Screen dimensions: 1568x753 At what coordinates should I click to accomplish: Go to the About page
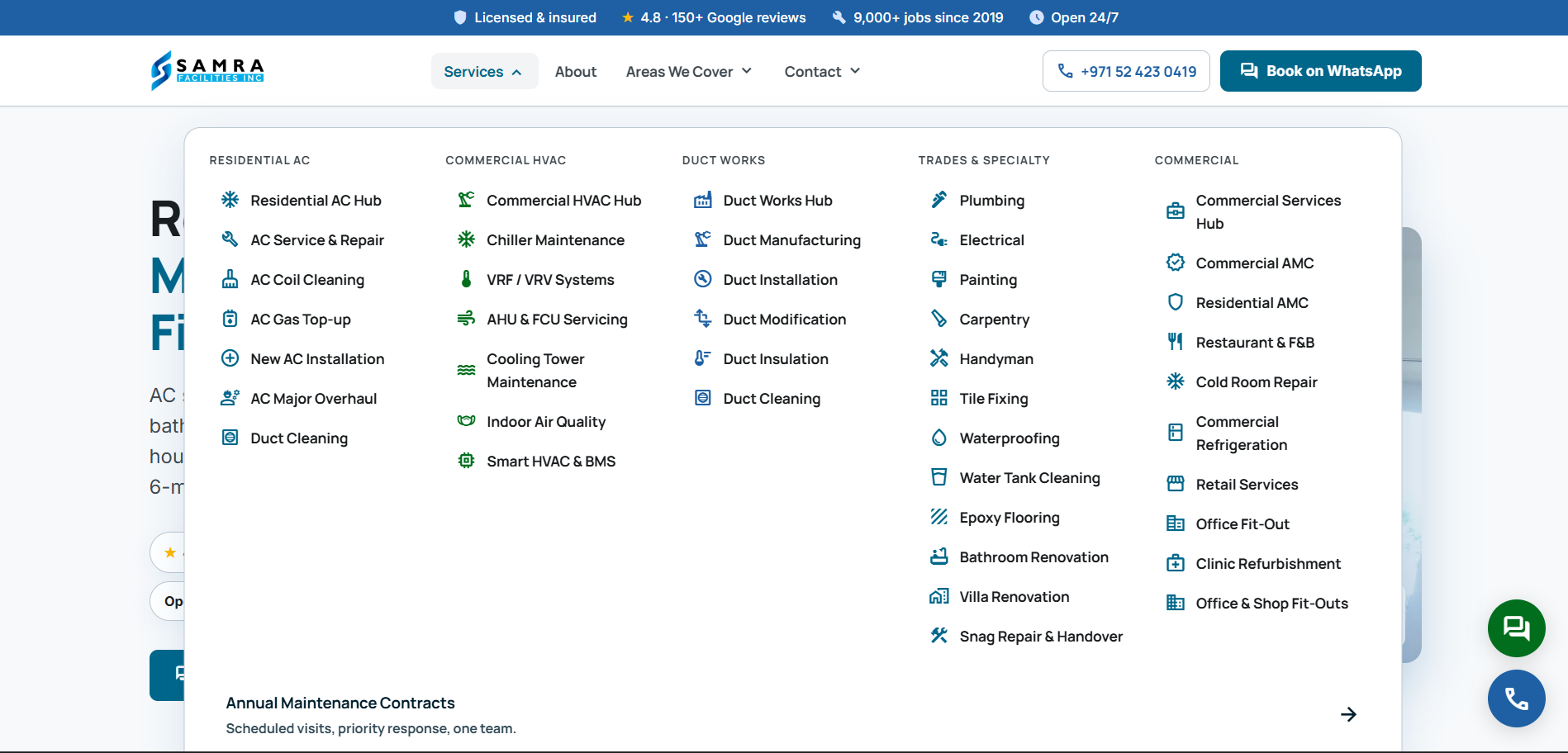coord(576,71)
